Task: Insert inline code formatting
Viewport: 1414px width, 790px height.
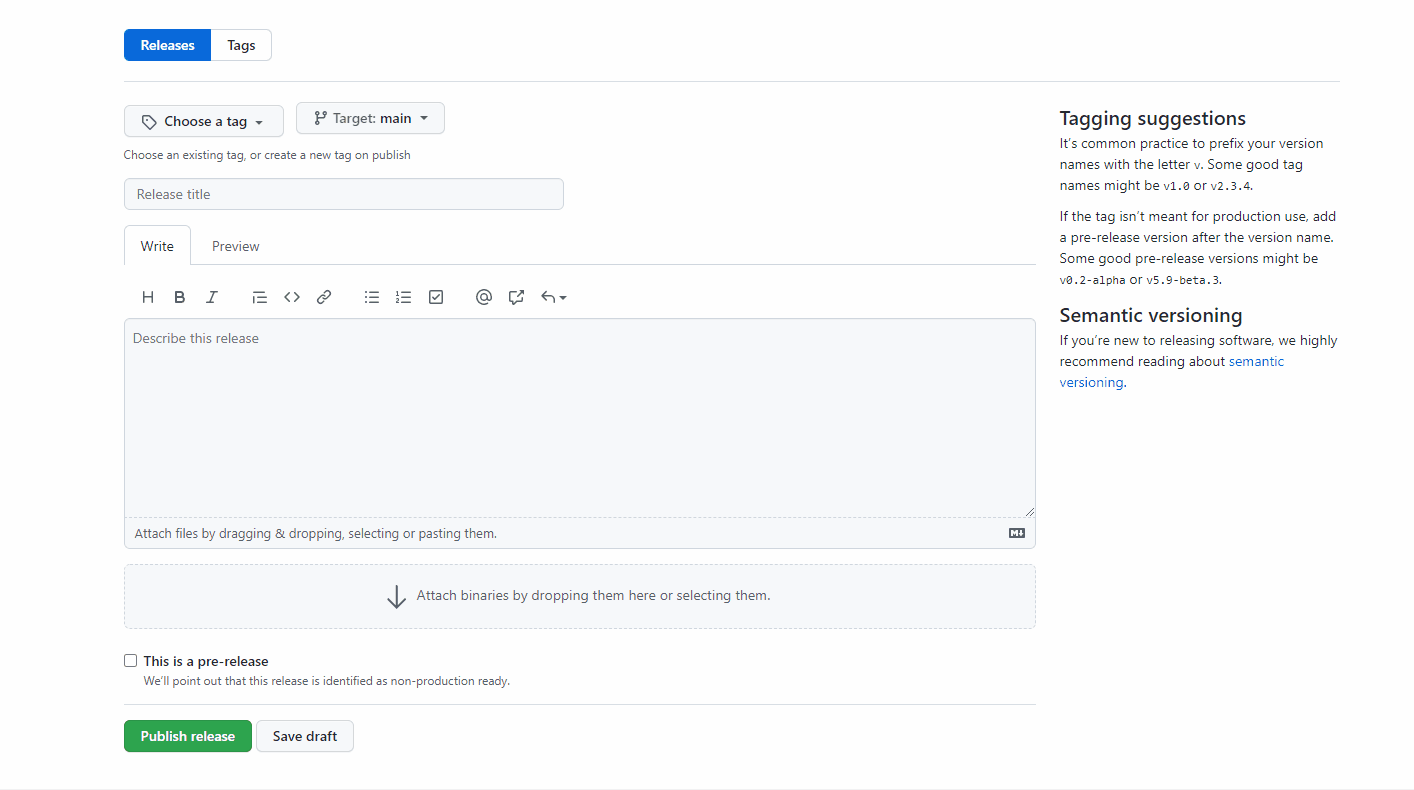Action: point(291,296)
